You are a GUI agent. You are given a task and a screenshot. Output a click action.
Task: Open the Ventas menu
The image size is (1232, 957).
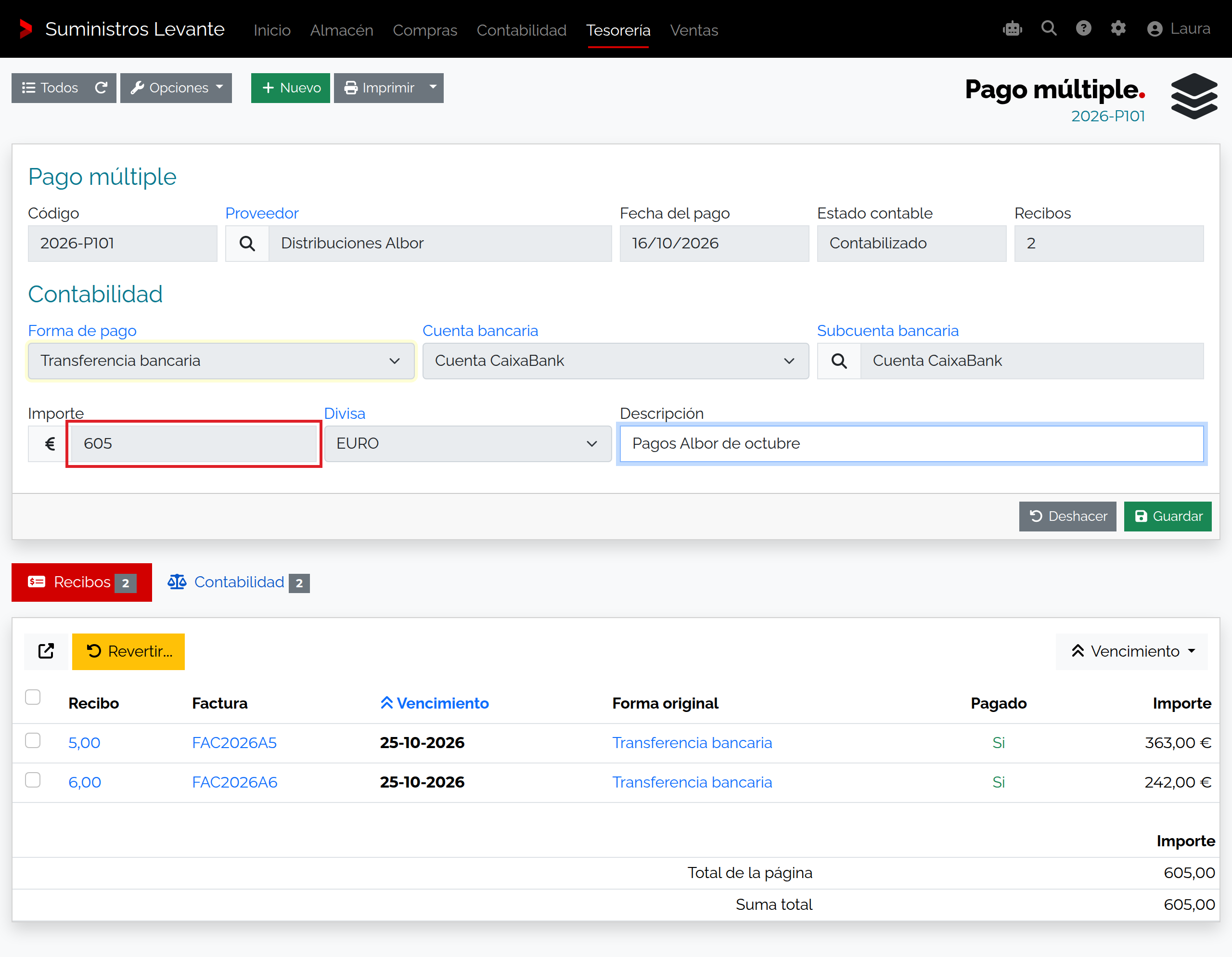click(x=694, y=30)
